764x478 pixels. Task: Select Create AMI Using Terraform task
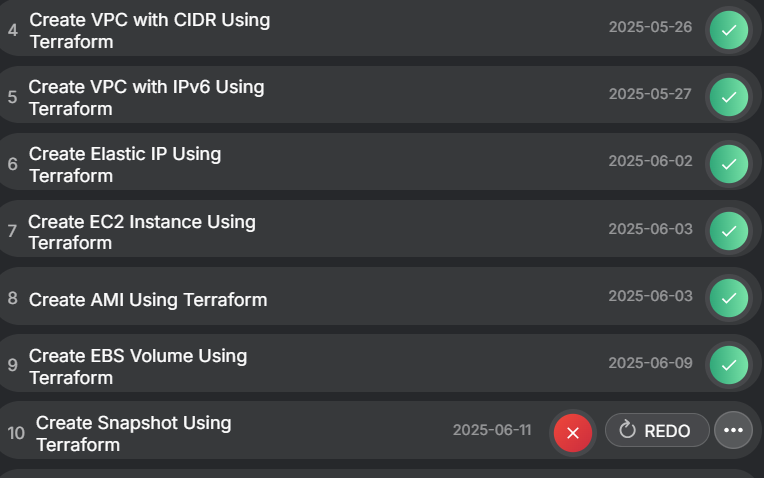pos(148,299)
